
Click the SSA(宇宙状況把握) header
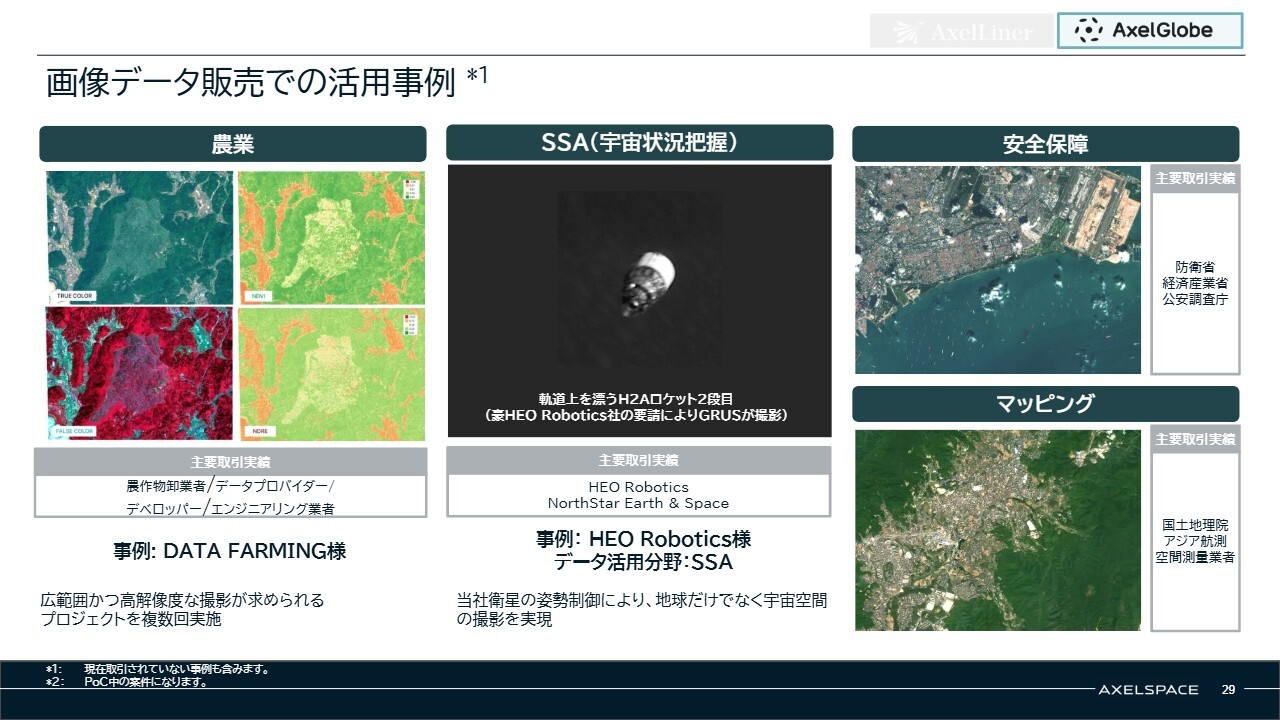click(639, 143)
